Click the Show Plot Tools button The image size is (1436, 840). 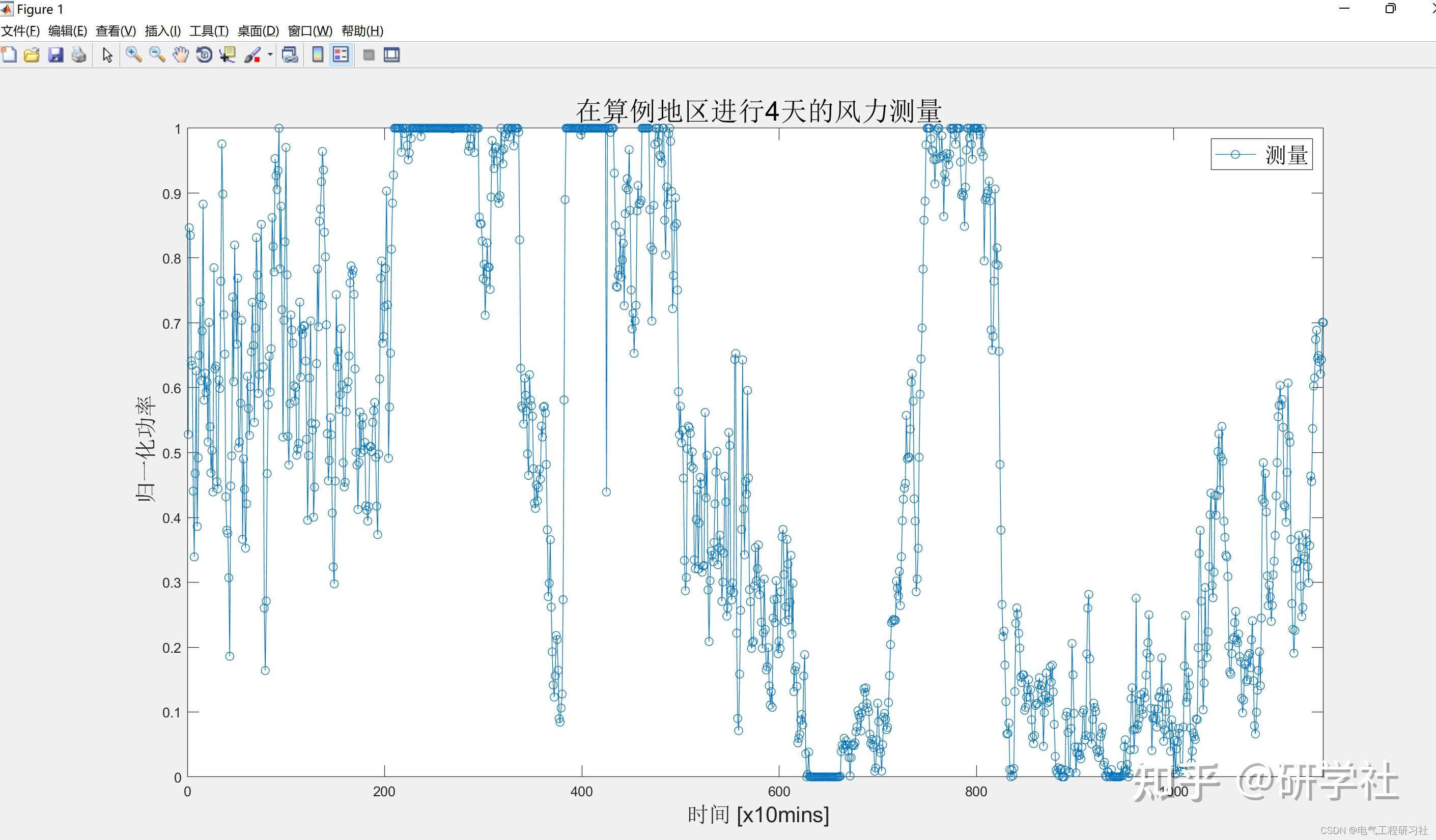tap(391, 54)
